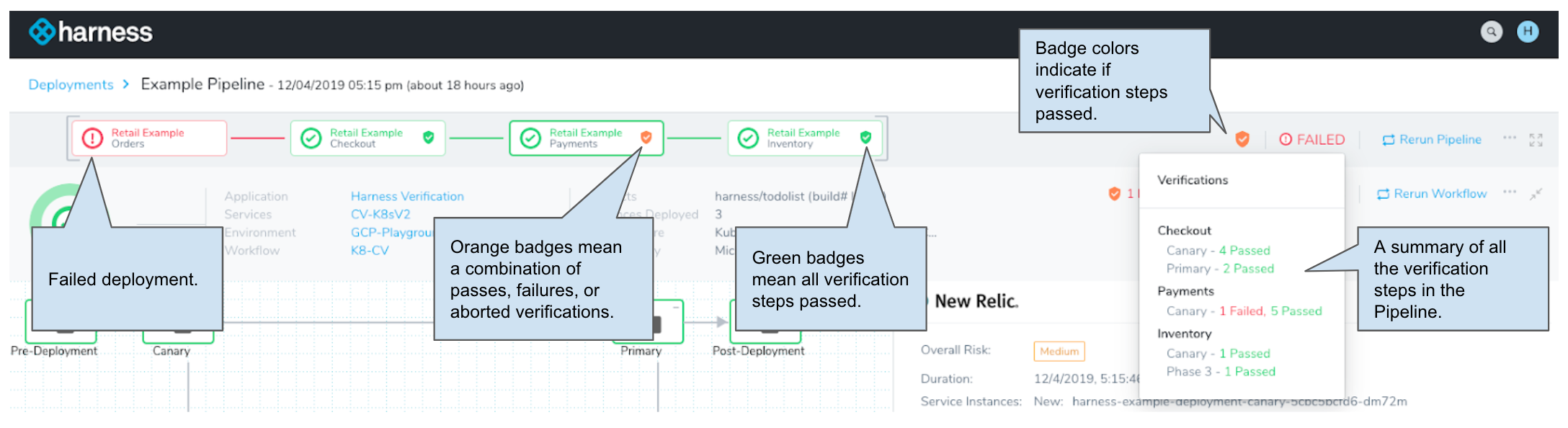The width and height of the screenshot is (1568, 428).
Task: Toggle fullscreen expand icon near Rerun Pipeline
Action: click(1536, 140)
